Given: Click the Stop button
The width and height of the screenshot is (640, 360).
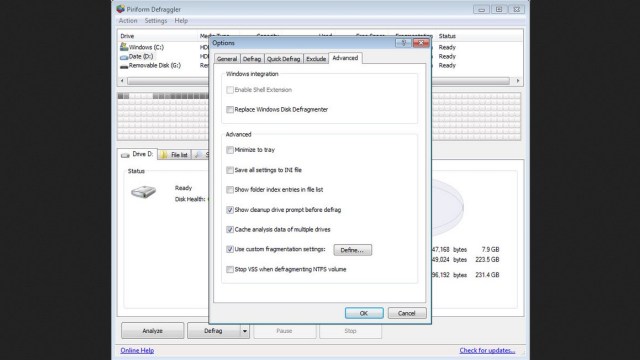Looking at the screenshot, I should (350, 331).
